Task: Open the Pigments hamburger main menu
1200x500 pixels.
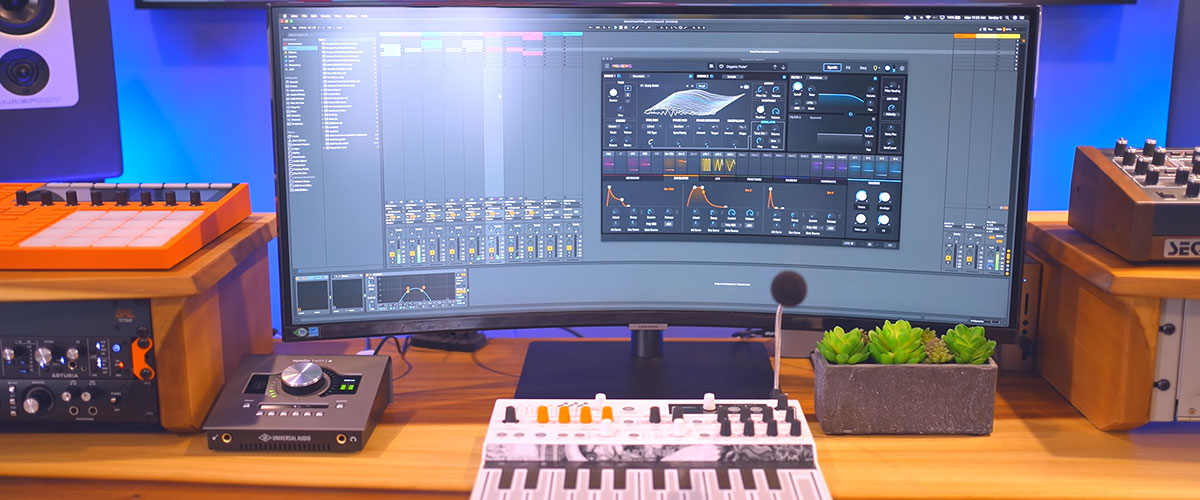Action: (607, 66)
